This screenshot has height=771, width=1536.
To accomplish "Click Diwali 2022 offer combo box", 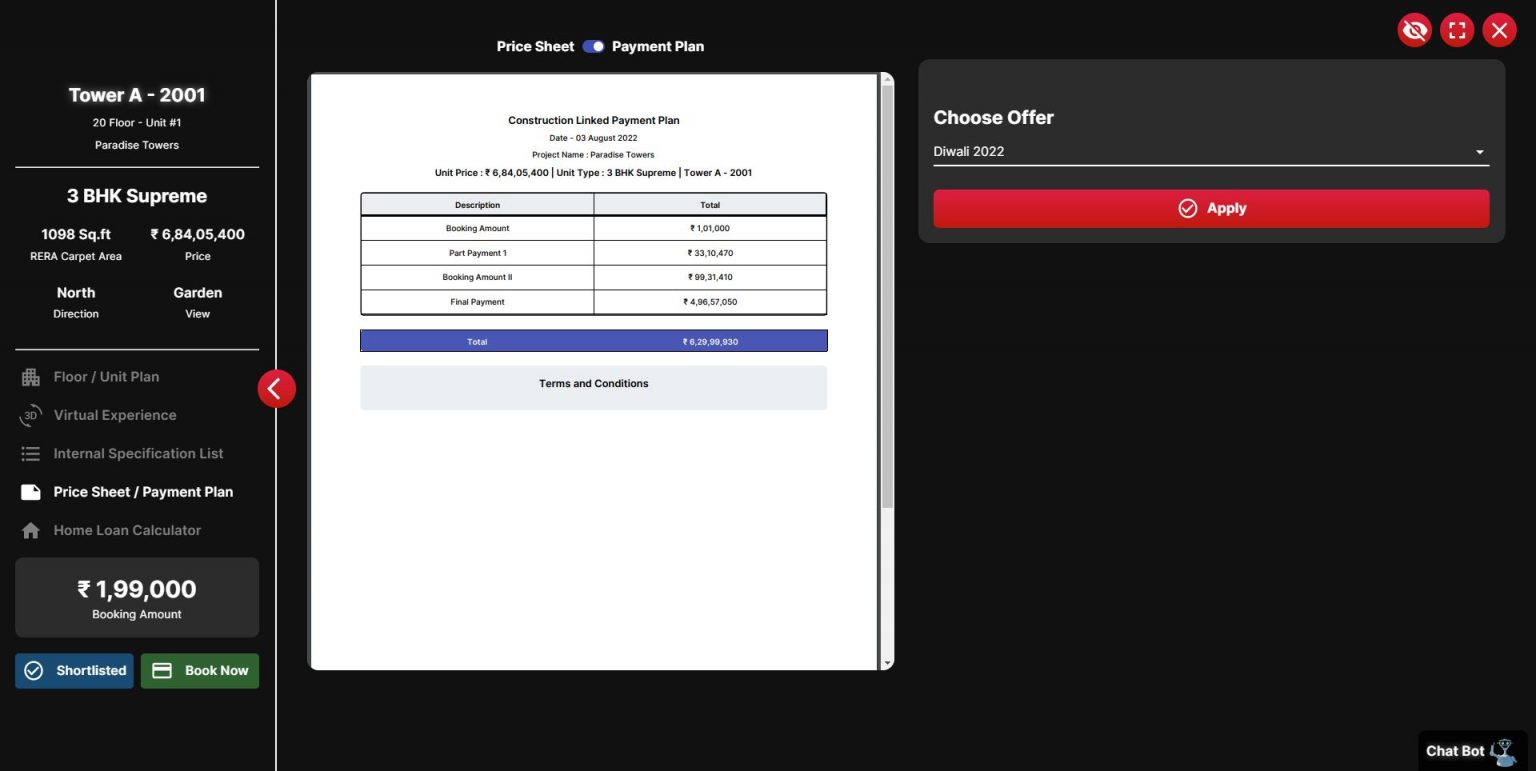I will (x=1200, y=152).
